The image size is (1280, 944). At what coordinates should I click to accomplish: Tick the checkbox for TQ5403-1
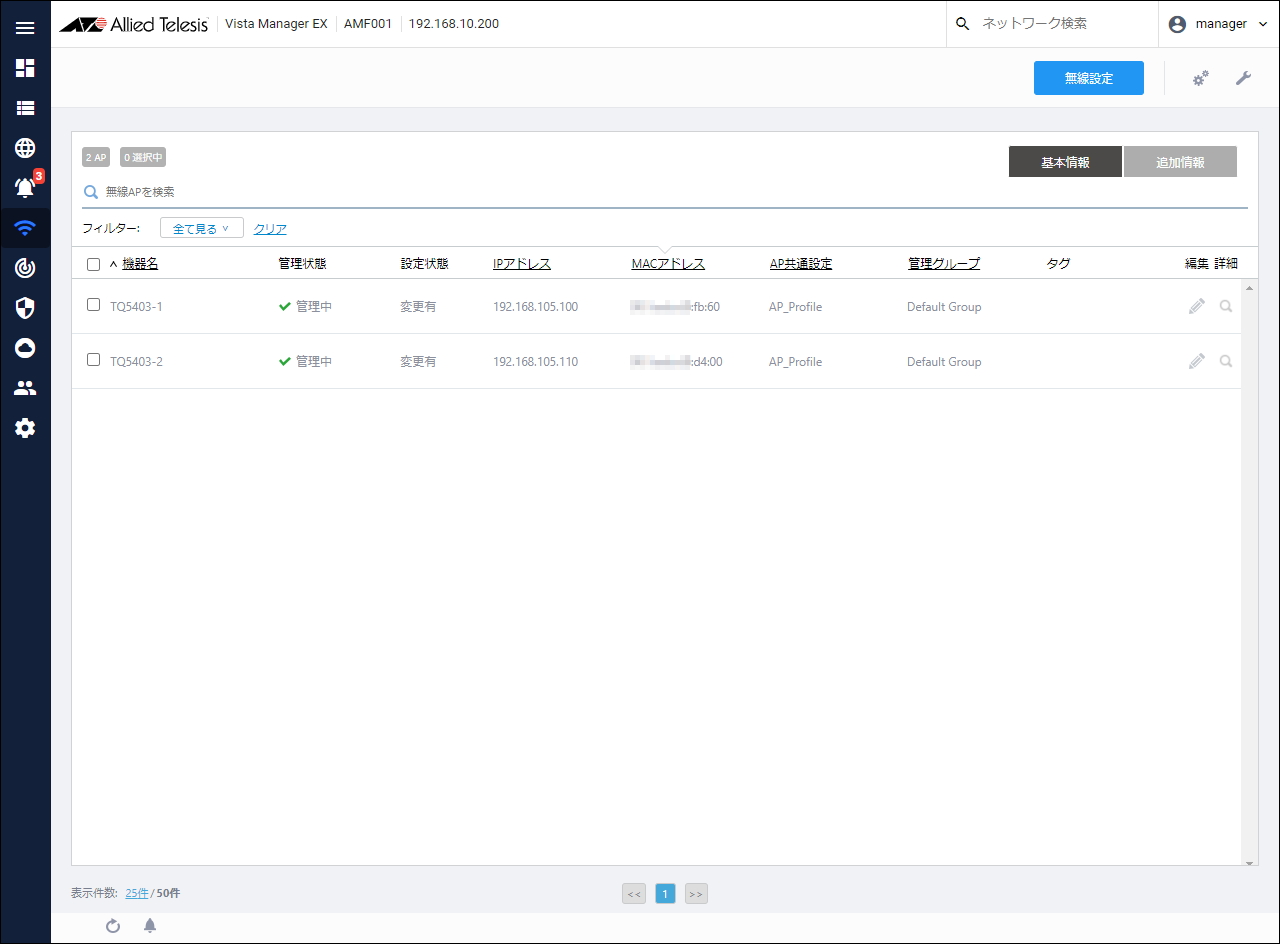point(93,305)
